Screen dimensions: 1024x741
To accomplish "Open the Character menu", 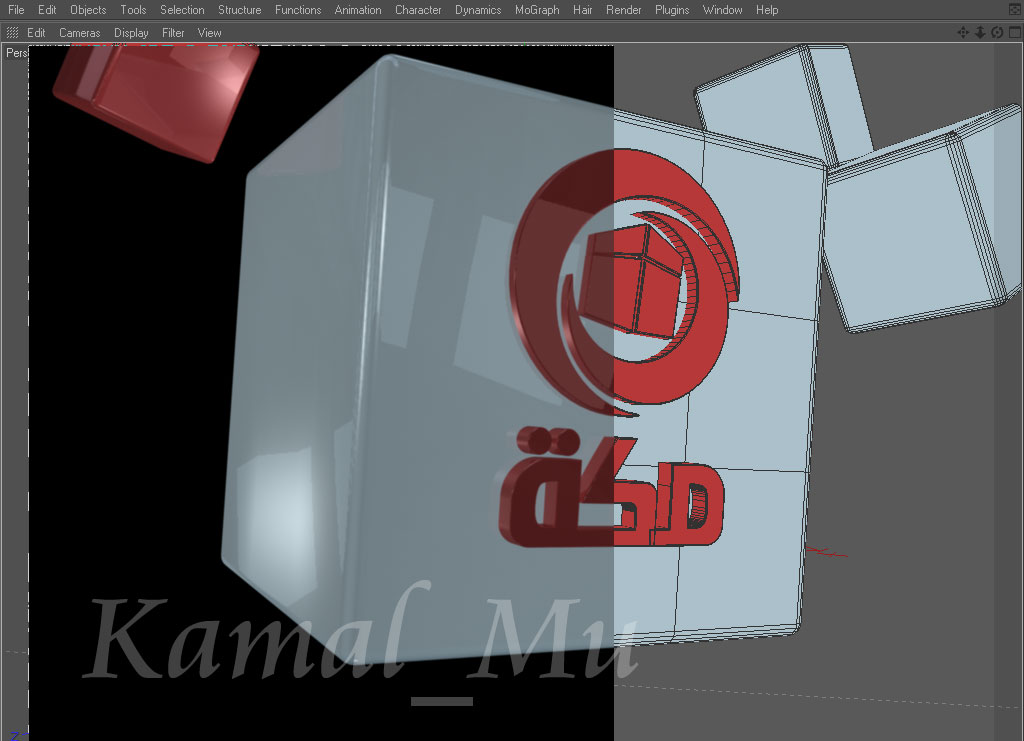I will tap(418, 10).
